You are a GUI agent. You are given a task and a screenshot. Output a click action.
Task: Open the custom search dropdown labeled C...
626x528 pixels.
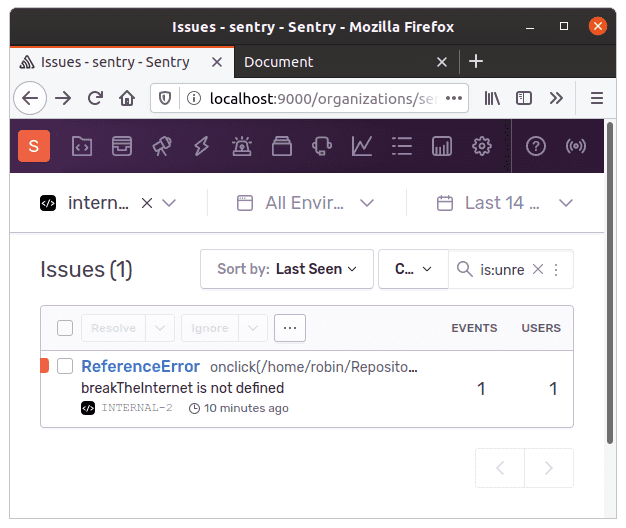pos(413,269)
